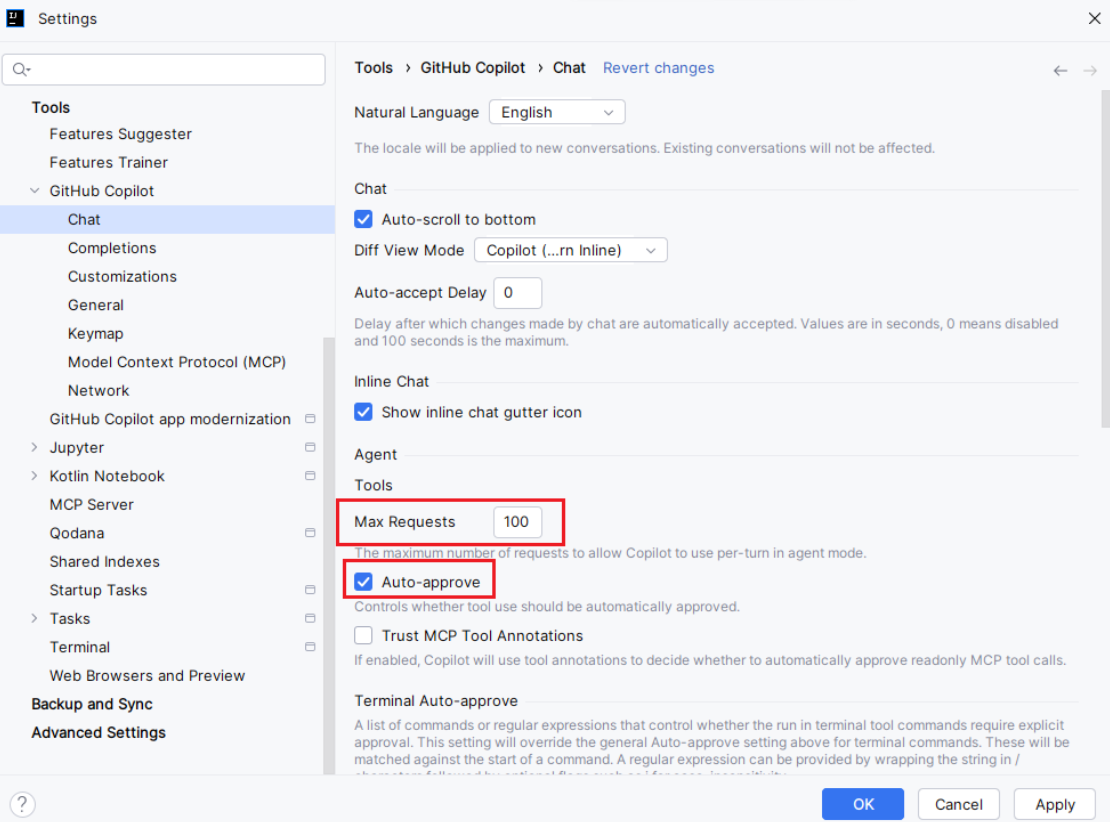Click the Auto-accept Delay input field
Viewport: 1110px width, 822px height.
[x=517, y=293]
